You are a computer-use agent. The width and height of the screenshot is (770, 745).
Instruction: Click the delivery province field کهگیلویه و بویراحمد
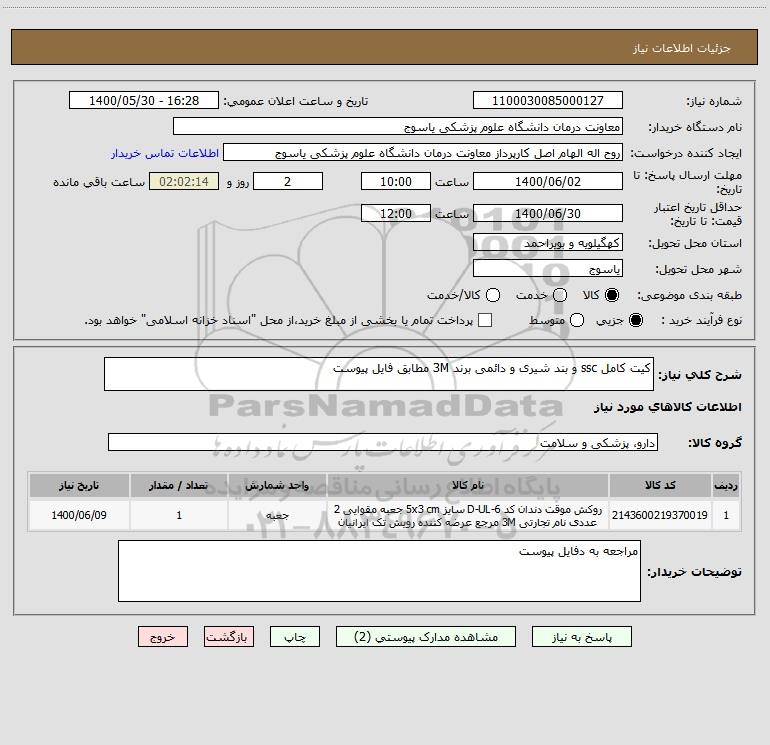548,242
